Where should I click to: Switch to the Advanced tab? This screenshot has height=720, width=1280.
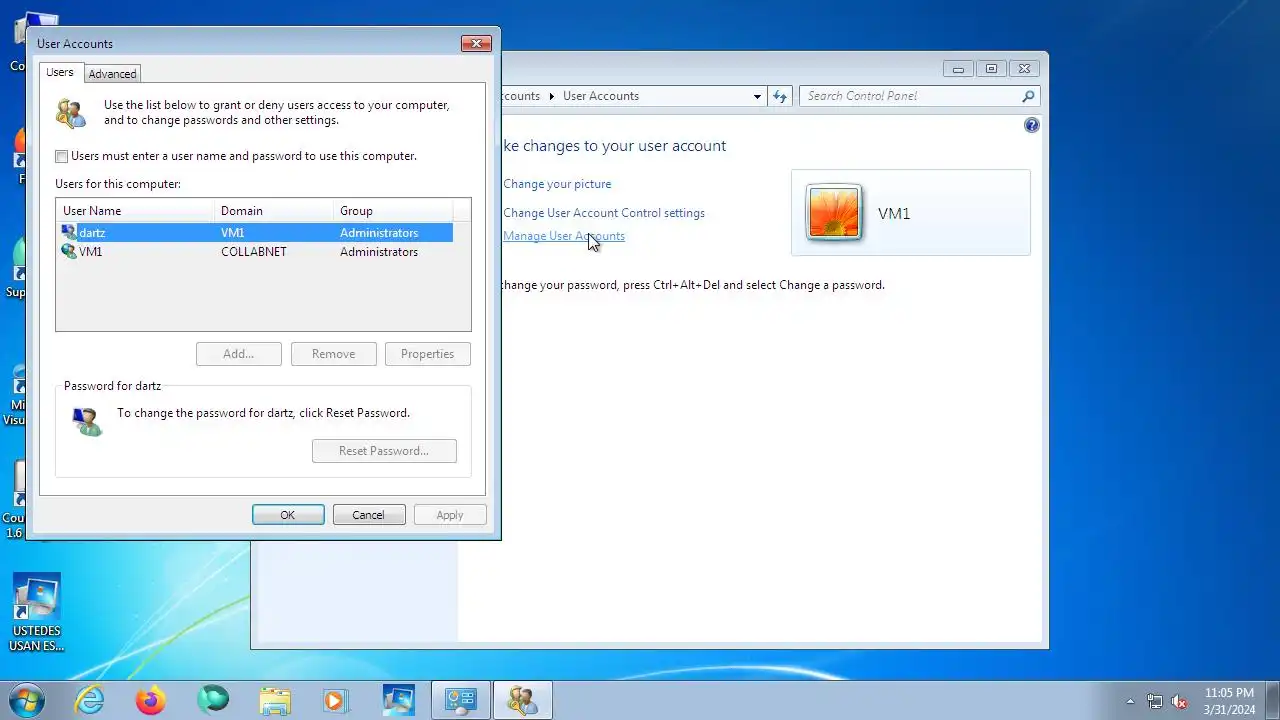[x=112, y=74]
